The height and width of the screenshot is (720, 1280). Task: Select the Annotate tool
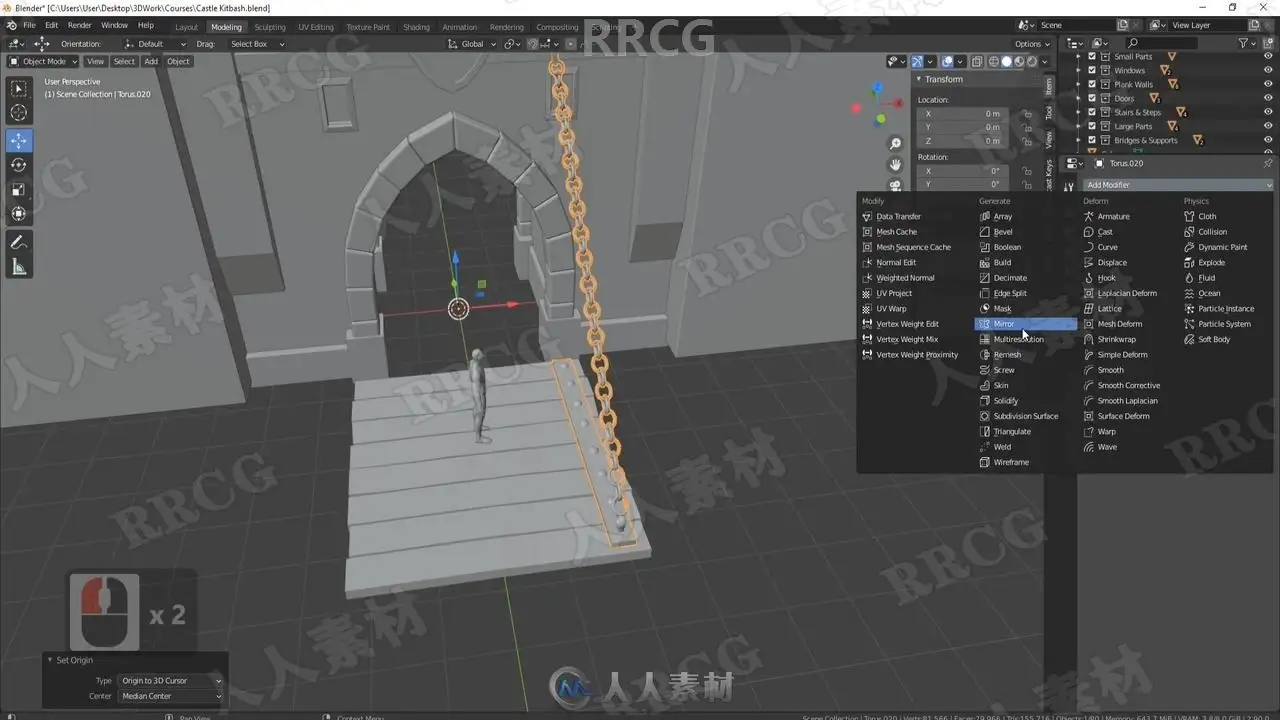19,242
